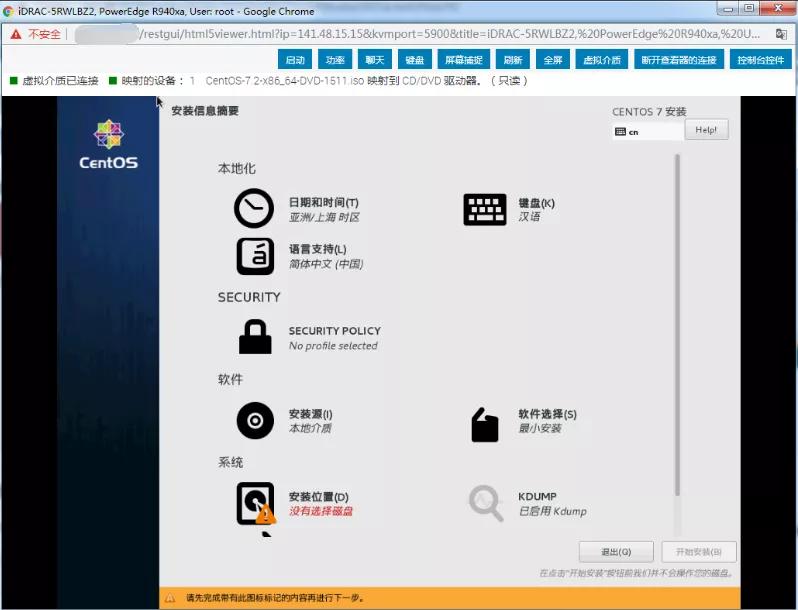Open the 聊天 (Chat) toolbar button
Screen dimensions: 798x610
pyautogui.click(x=375, y=60)
